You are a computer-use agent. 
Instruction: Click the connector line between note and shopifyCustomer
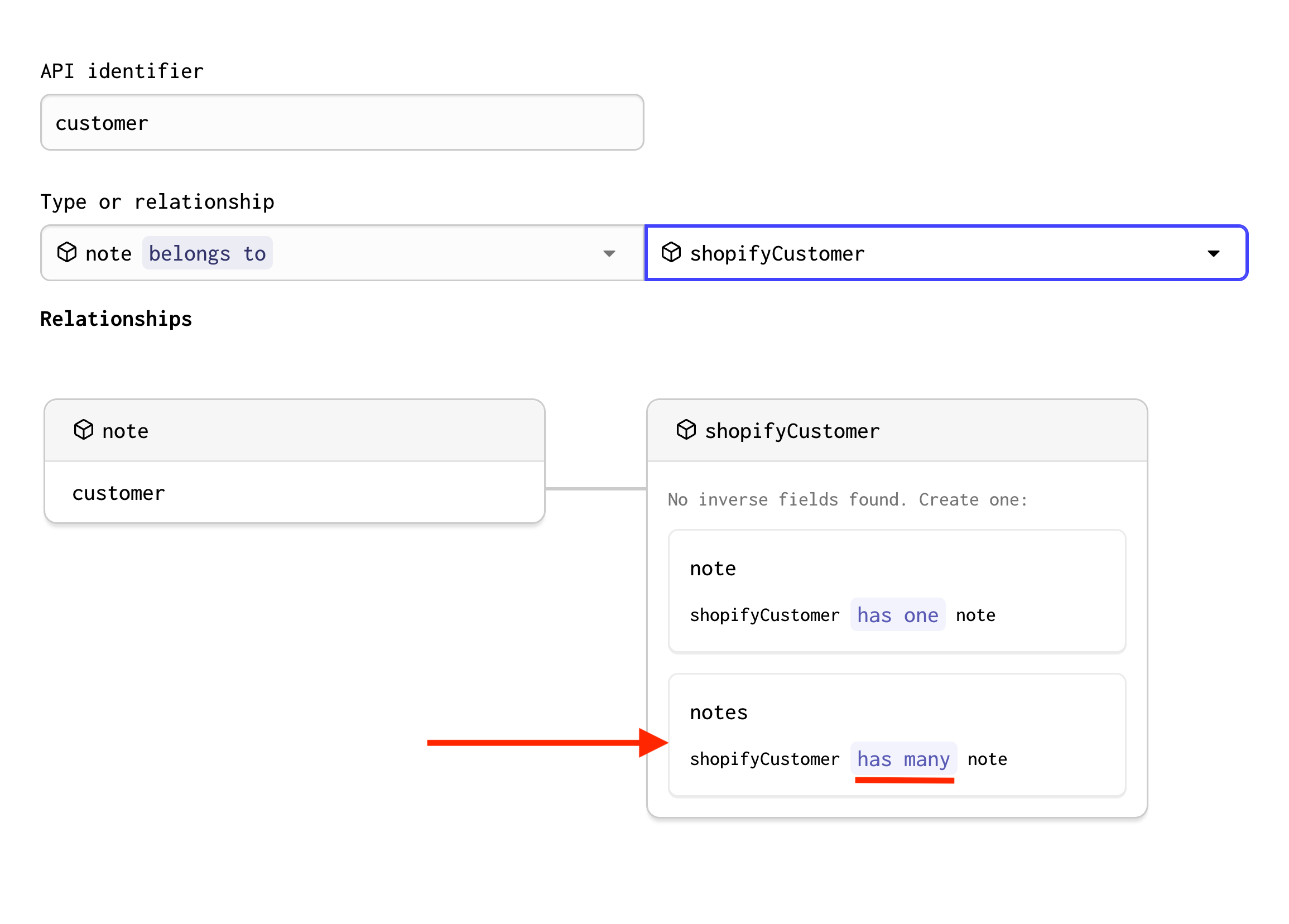point(595,490)
